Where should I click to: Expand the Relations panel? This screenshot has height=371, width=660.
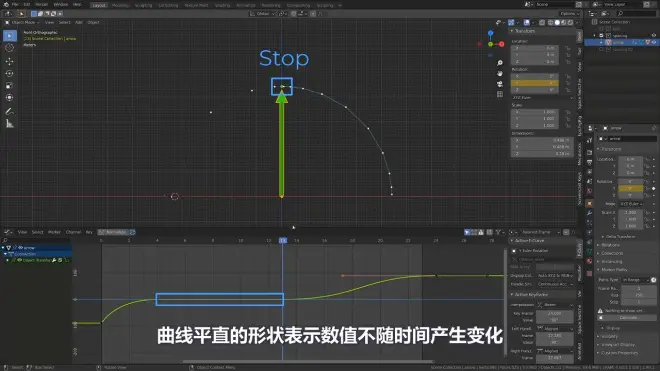pyautogui.click(x=610, y=245)
